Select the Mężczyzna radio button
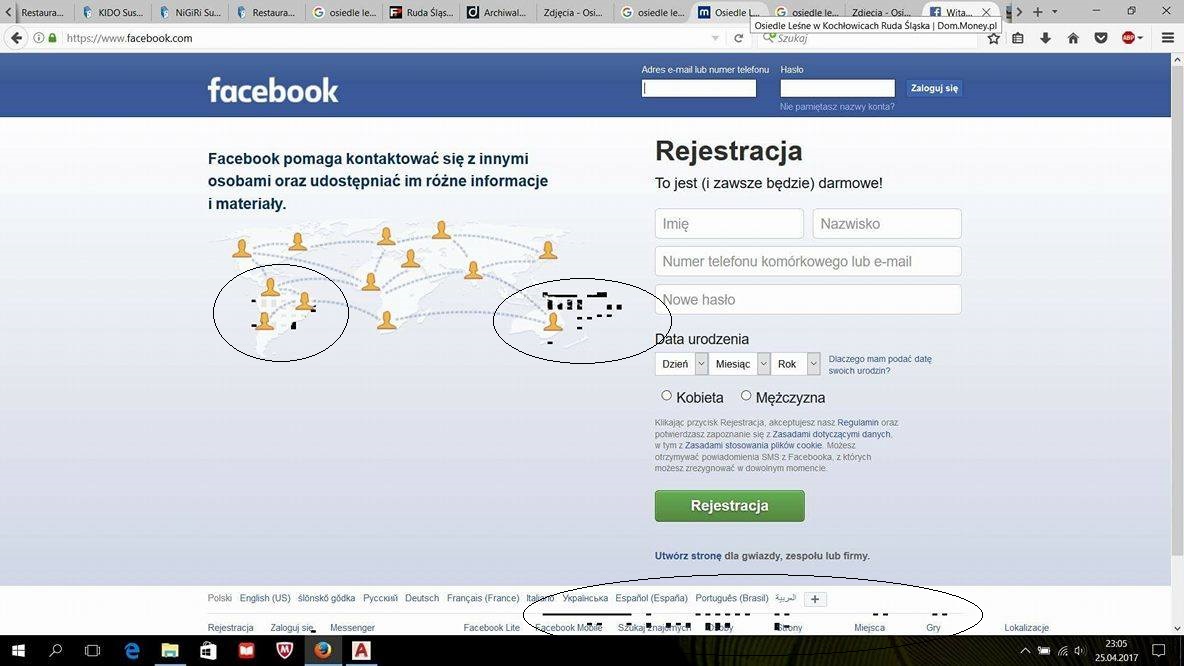This screenshot has height=666, width=1184. [746, 396]
